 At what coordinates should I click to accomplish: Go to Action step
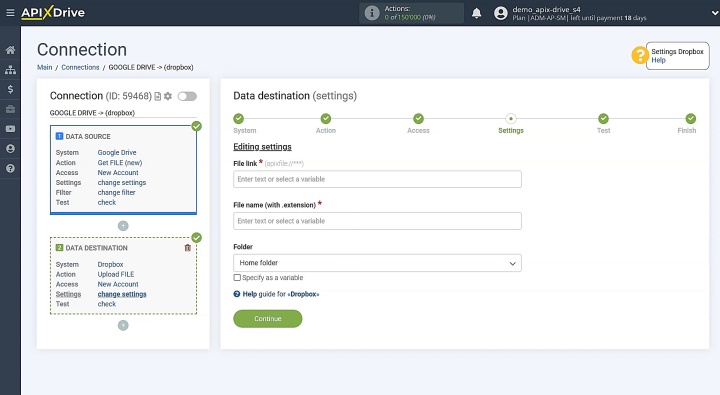pos(326,118)
